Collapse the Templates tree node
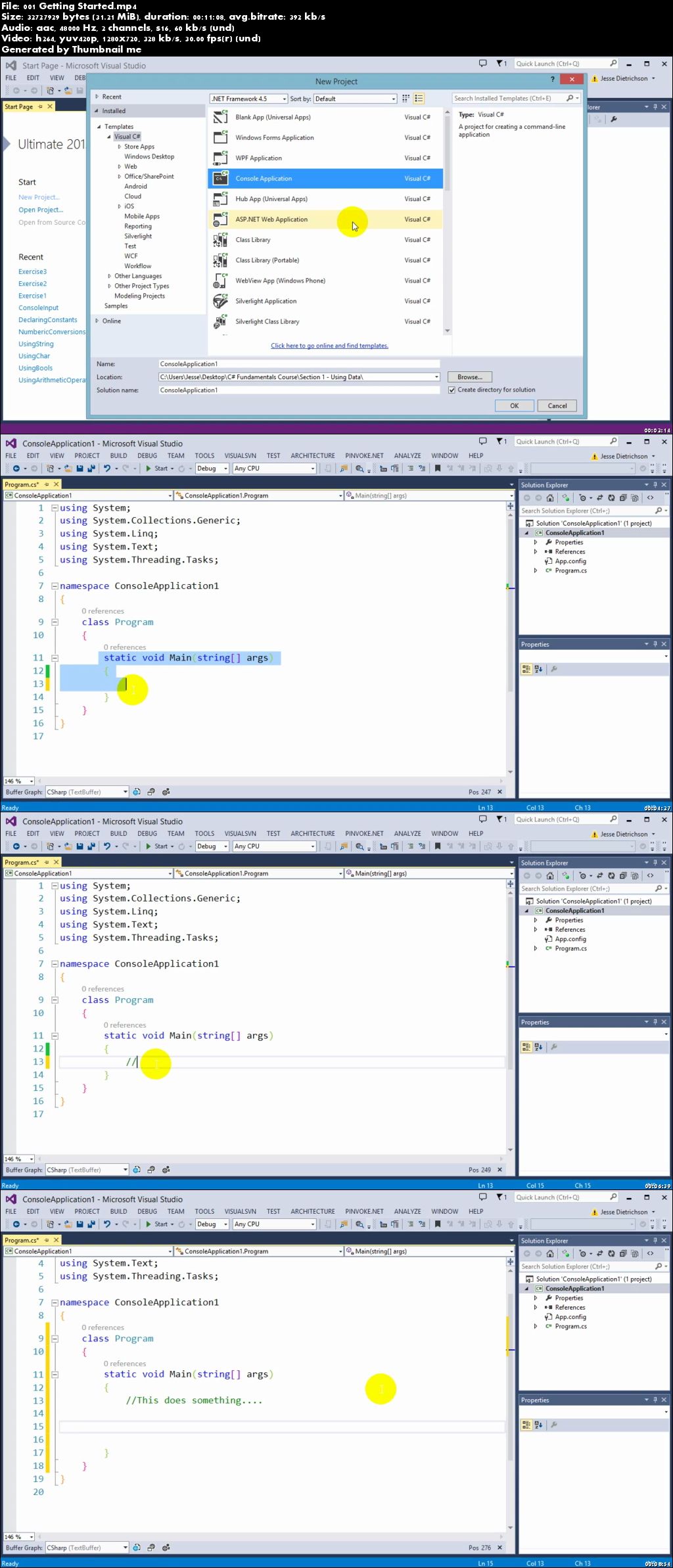The image size is (673, 1568). pyautogui.click(x=99, y=127)
